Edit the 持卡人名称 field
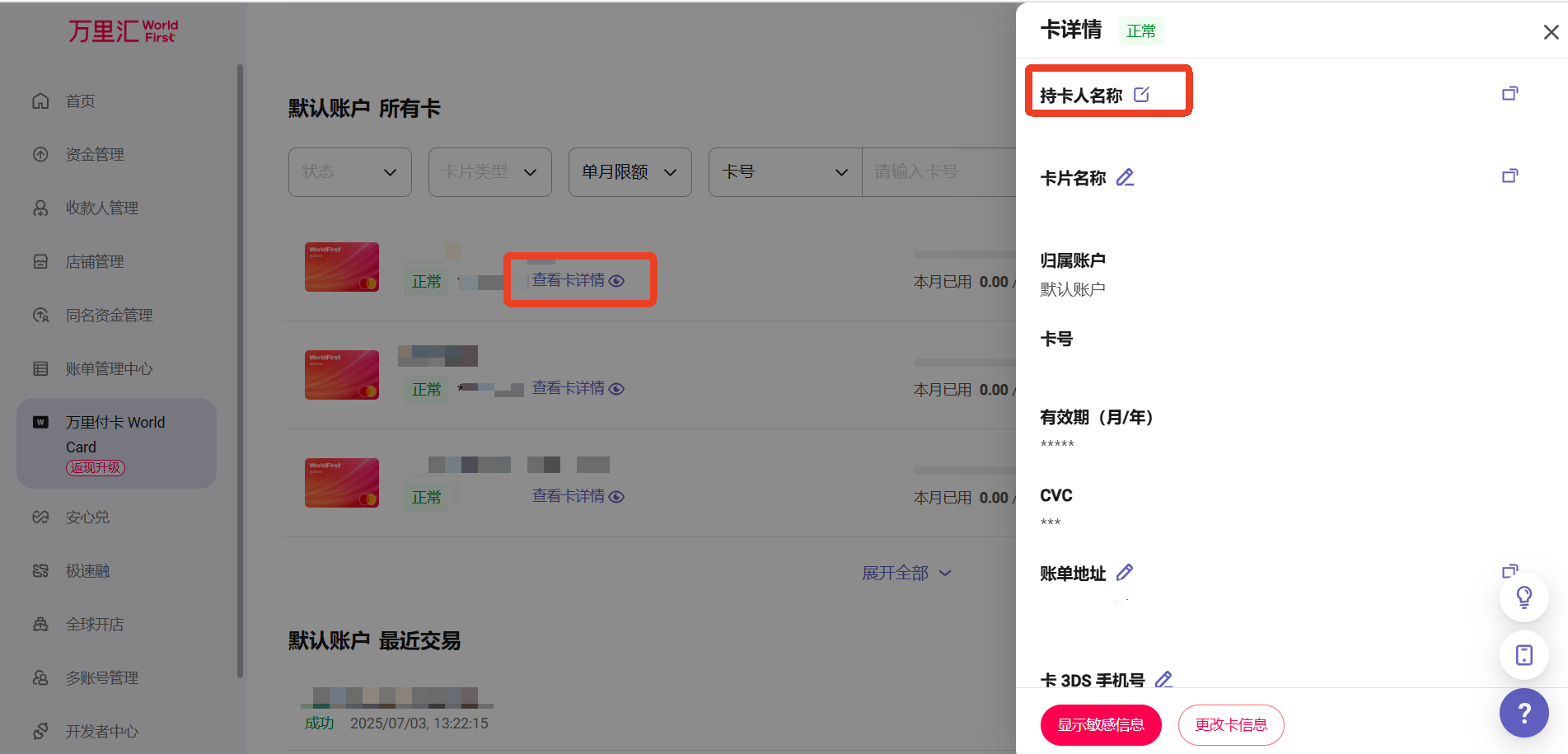 (x=1141, y=95)
